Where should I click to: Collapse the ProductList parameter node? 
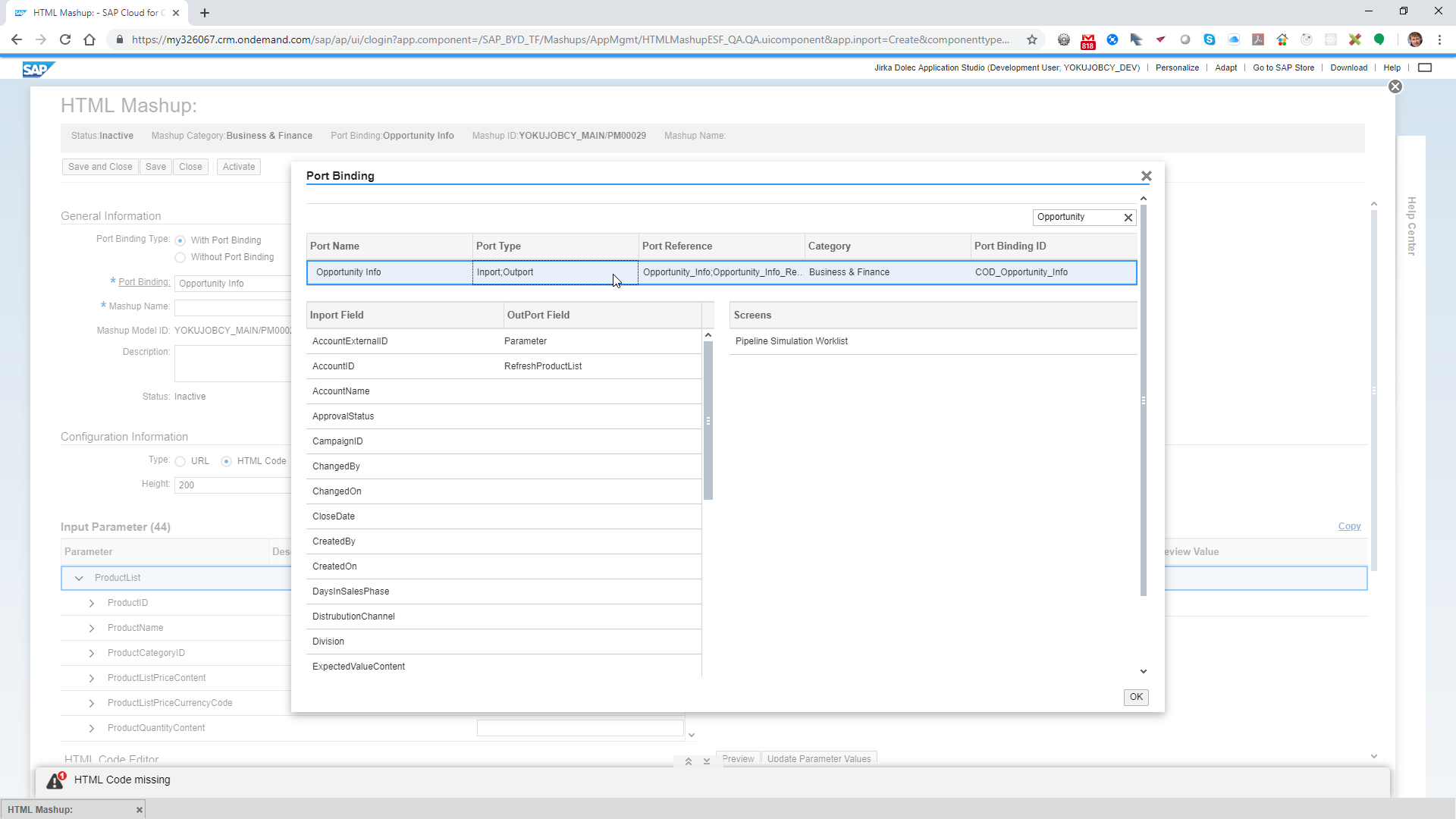pos(79,579)
